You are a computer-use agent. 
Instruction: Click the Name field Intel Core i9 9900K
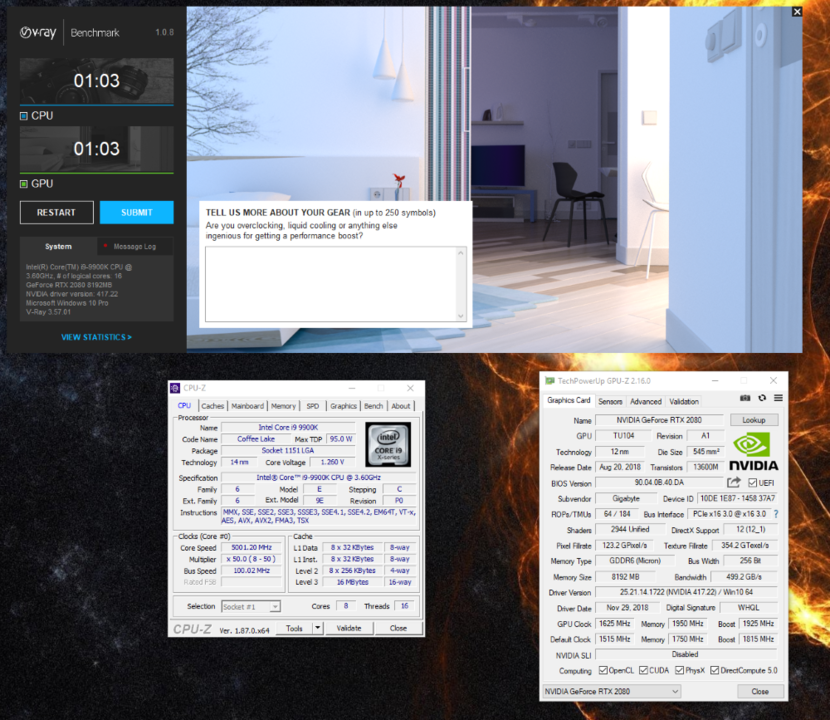point(288,427)
